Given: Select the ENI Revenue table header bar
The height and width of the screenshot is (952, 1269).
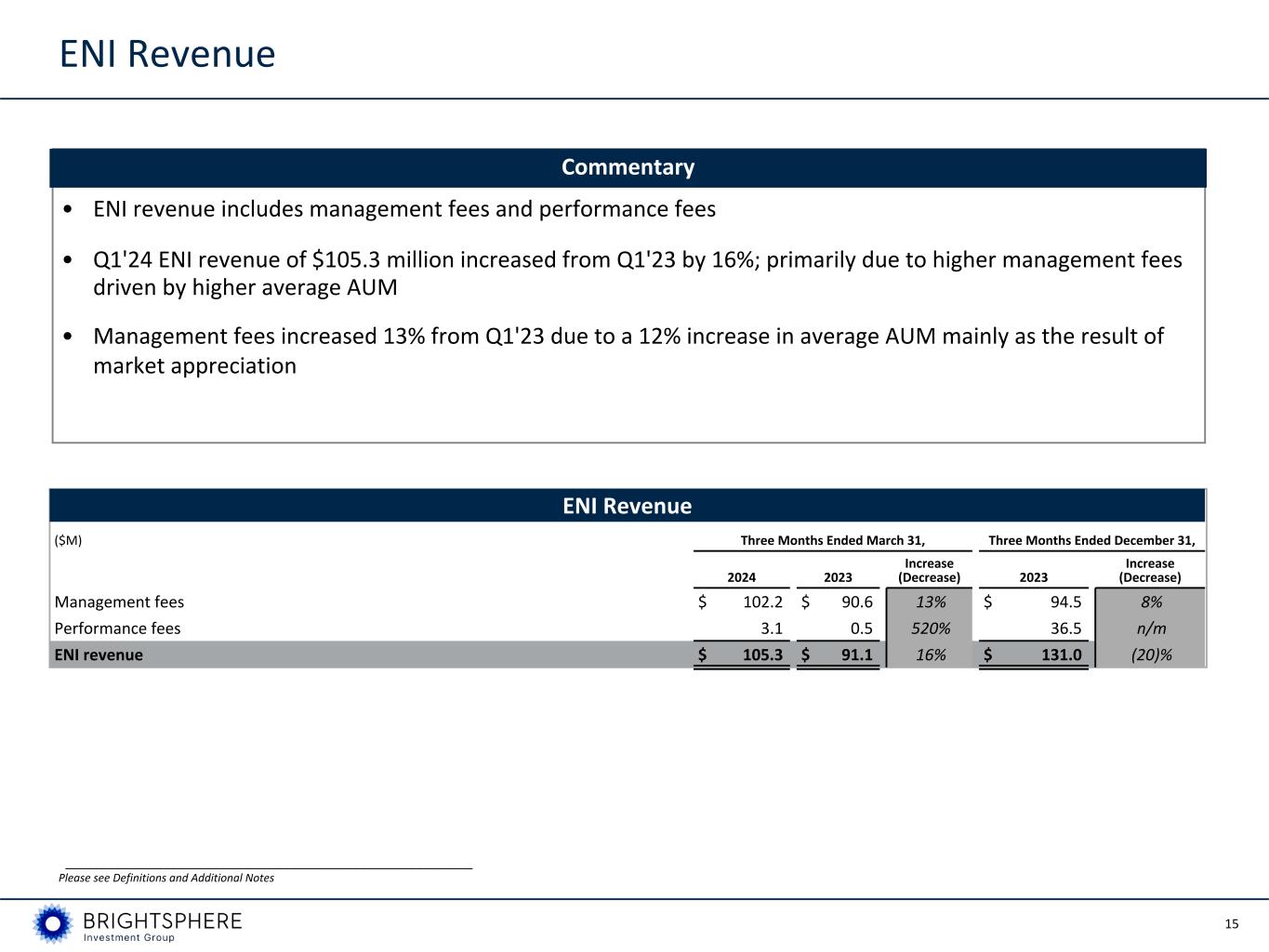Looking at the screenshot, I should tap(628, 506).
